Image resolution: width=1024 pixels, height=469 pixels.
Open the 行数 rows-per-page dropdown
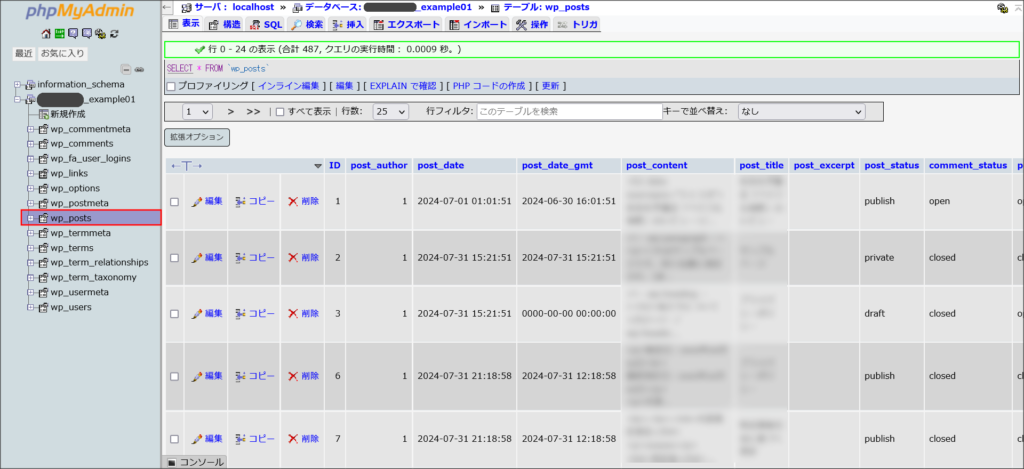tap(391, 112)
